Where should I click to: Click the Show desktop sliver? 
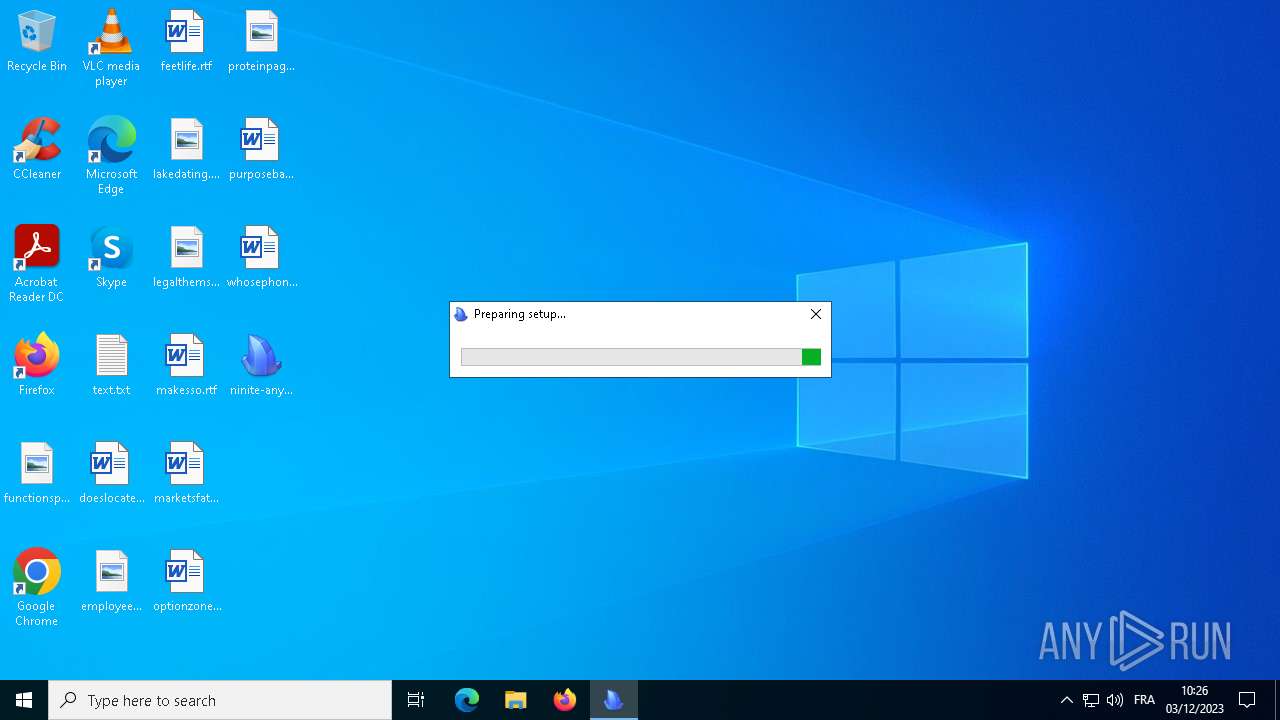coord(1277,700)
